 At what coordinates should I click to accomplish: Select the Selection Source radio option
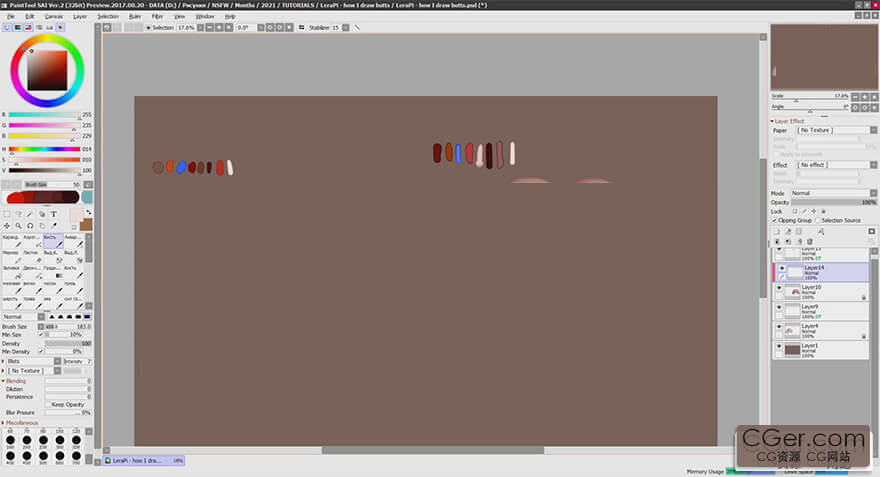pos(818,220)
